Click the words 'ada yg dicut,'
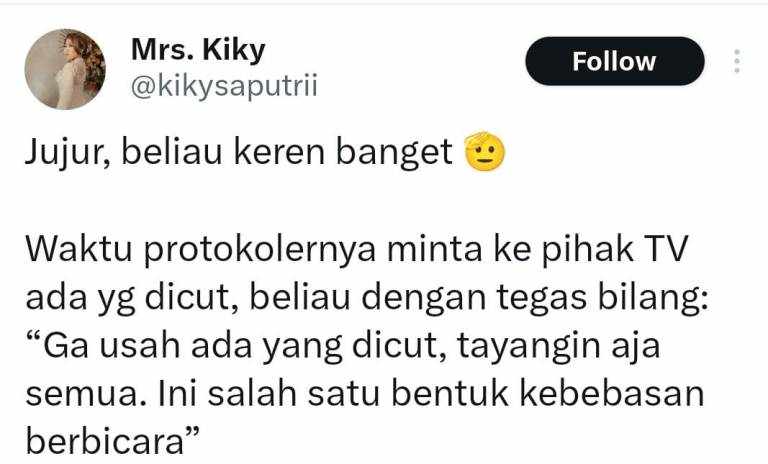The width and height of the screenshot is (768, 464). click(x=132, y=298)
